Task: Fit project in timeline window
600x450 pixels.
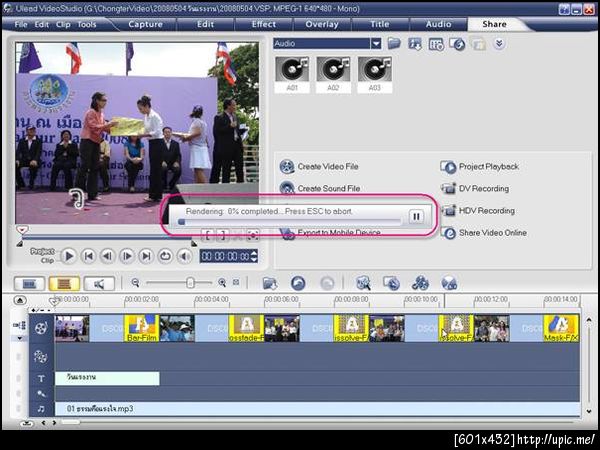Action: (x=236, y=282)
